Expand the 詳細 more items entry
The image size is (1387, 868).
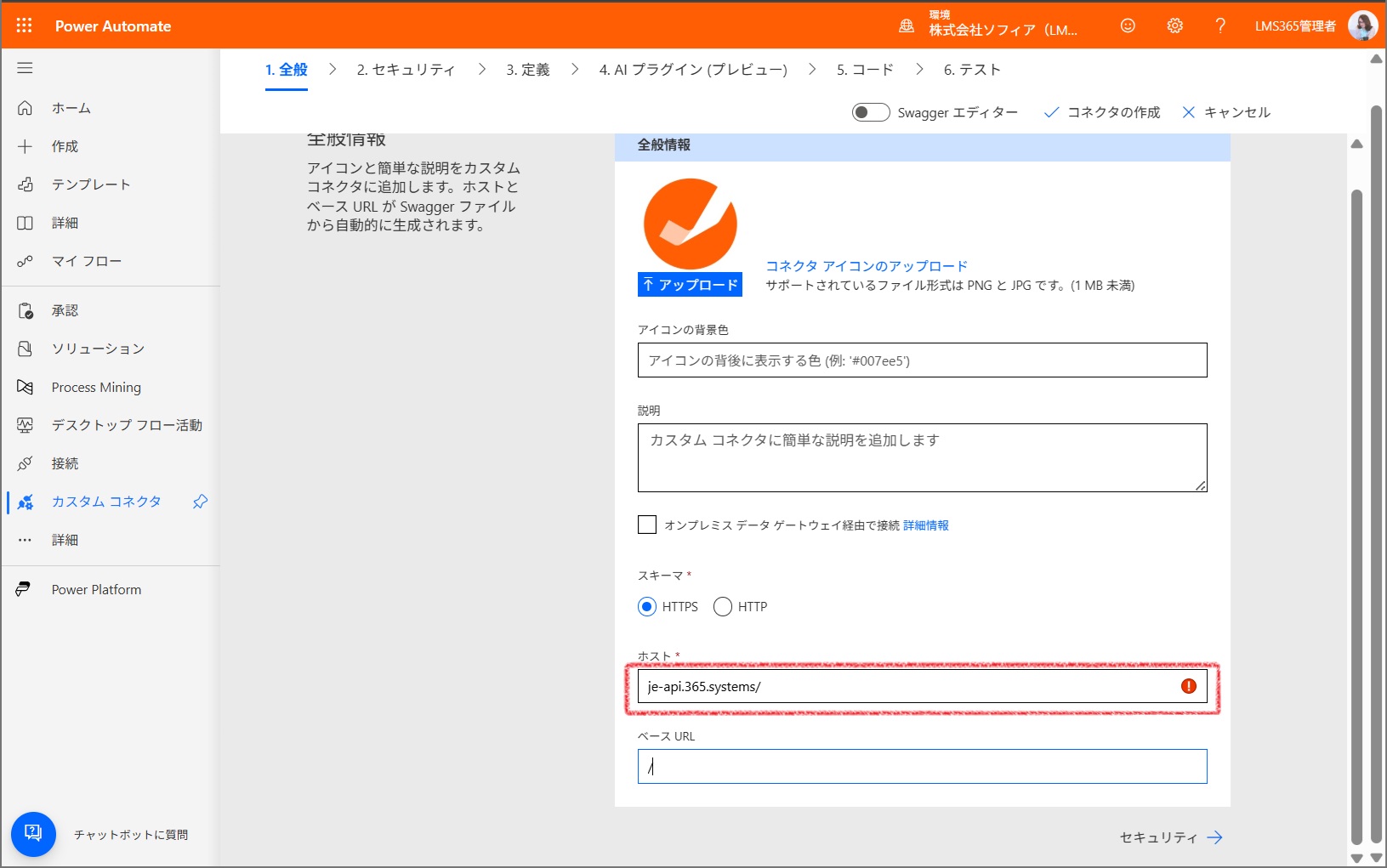[x=65, y=540]
